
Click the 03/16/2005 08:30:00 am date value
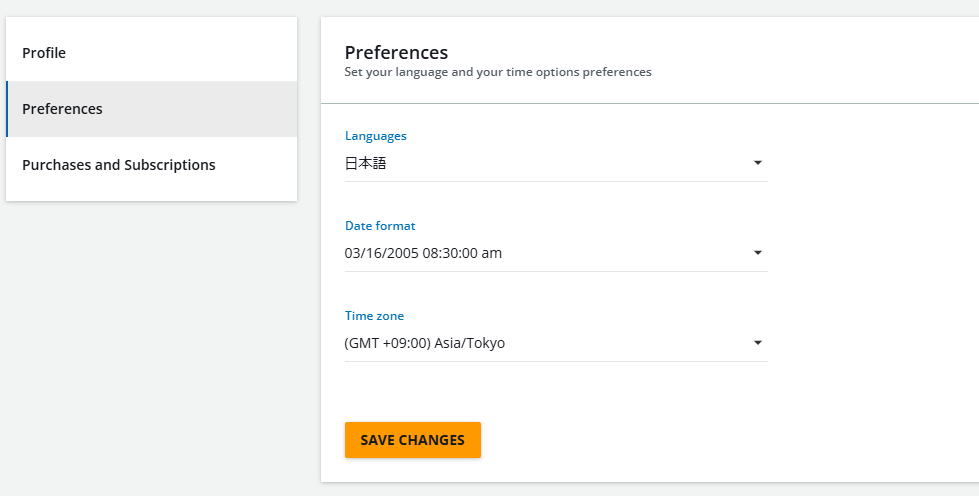pos(423,253)
